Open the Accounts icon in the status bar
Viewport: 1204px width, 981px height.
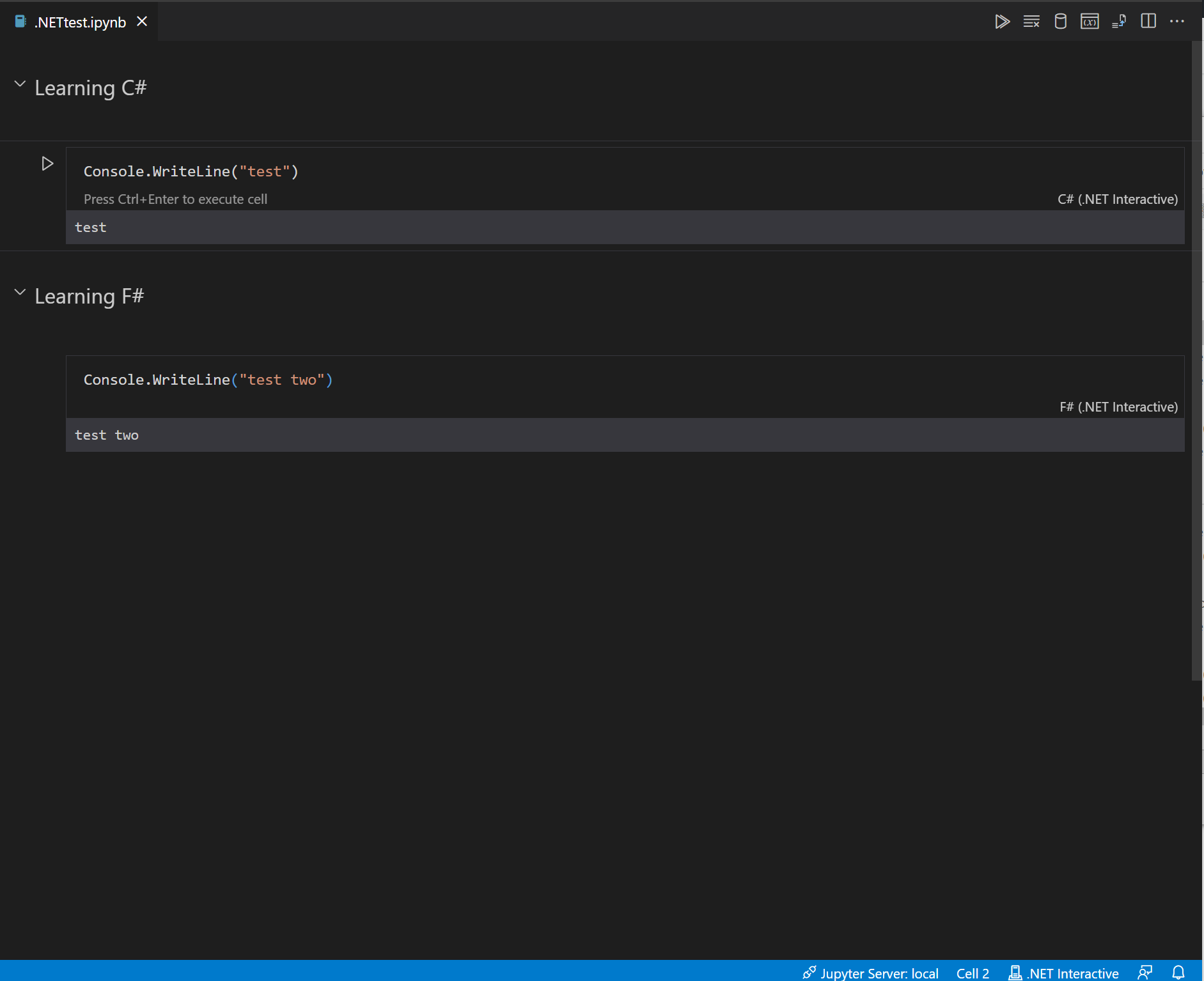[x=1145, y=971]
